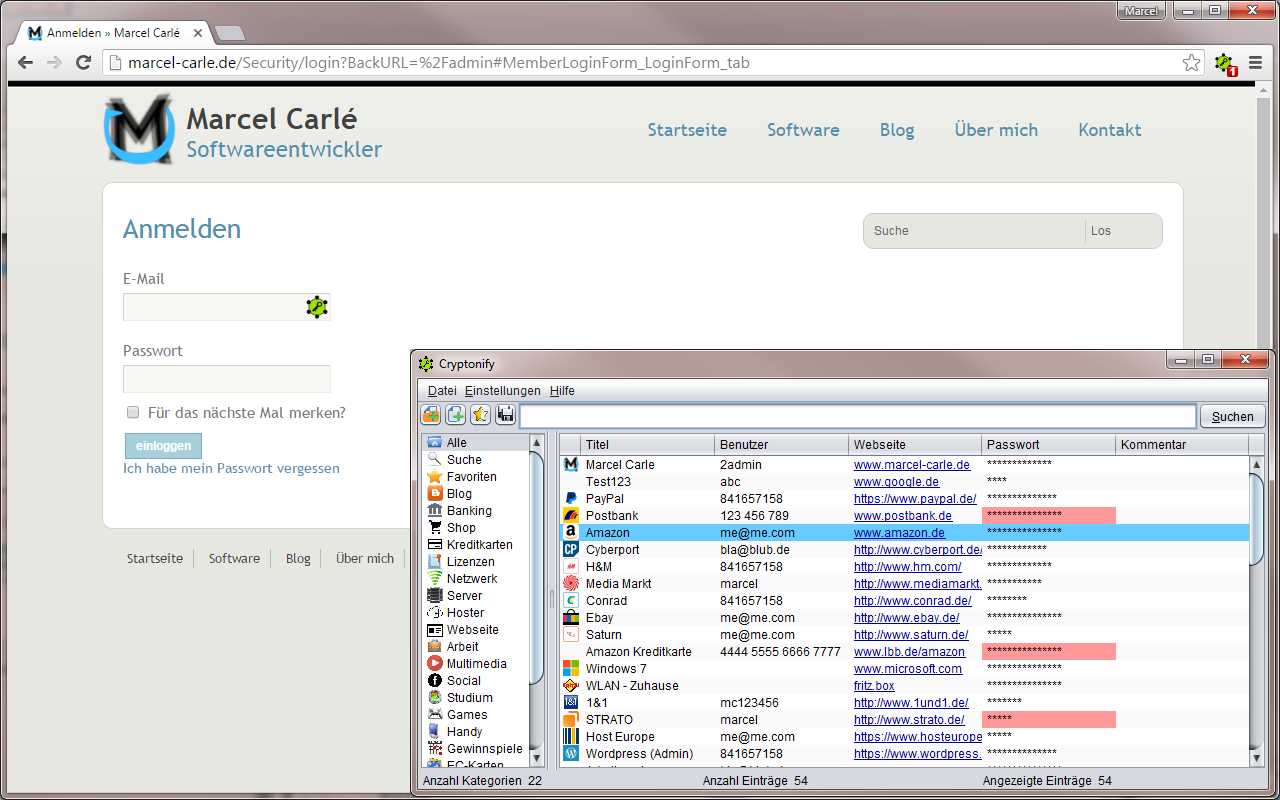Switch to the 'Anmelden » Marcel Carlé' browser tab
The image size is (1280, 800).
(x=112, y=33)
